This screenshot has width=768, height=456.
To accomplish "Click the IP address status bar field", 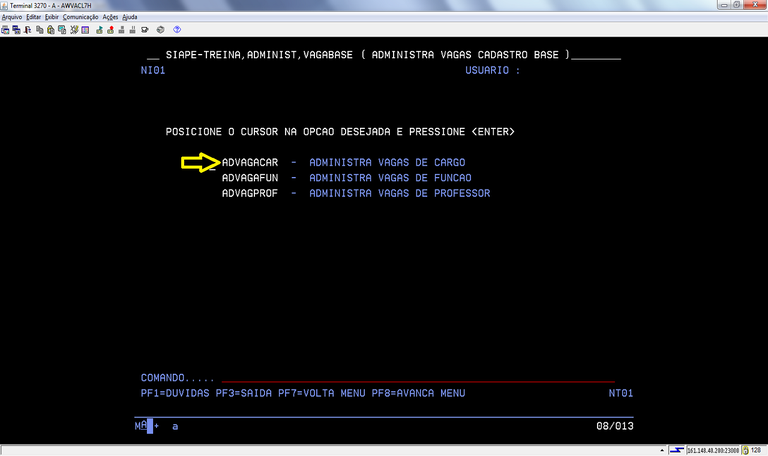I will [x=713, y=450].
